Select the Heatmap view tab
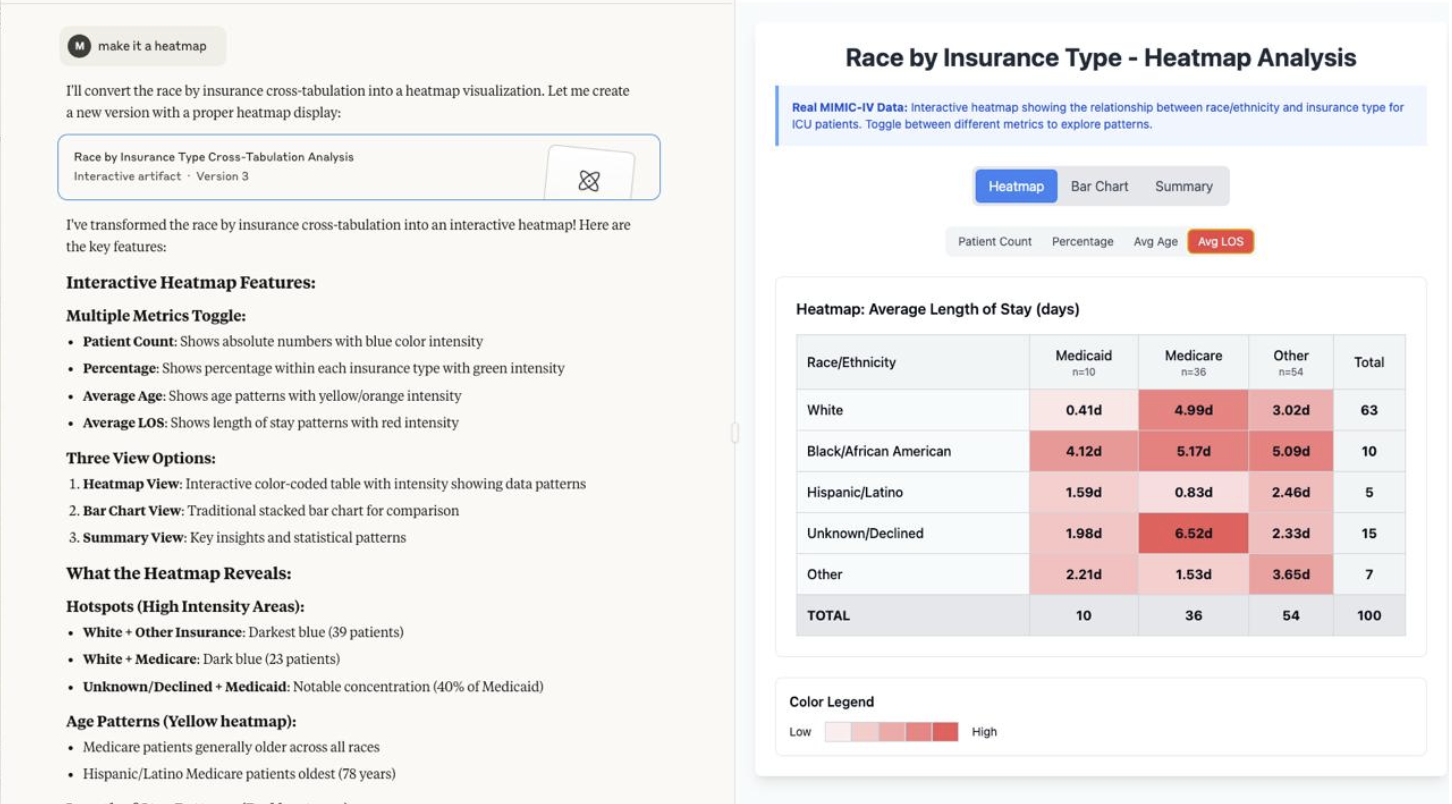The image size is (1452, 804). pyautogui.click(x=1015, y=186)
